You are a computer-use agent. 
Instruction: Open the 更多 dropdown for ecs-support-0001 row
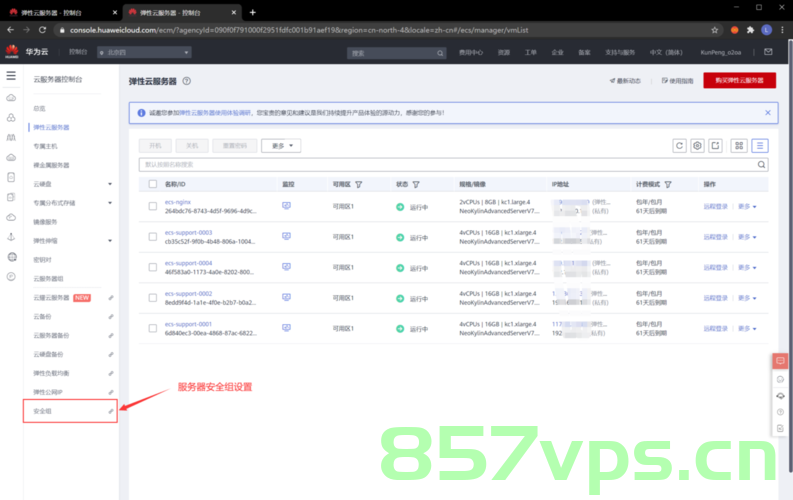pyautogui.click(x=747, y=329)
